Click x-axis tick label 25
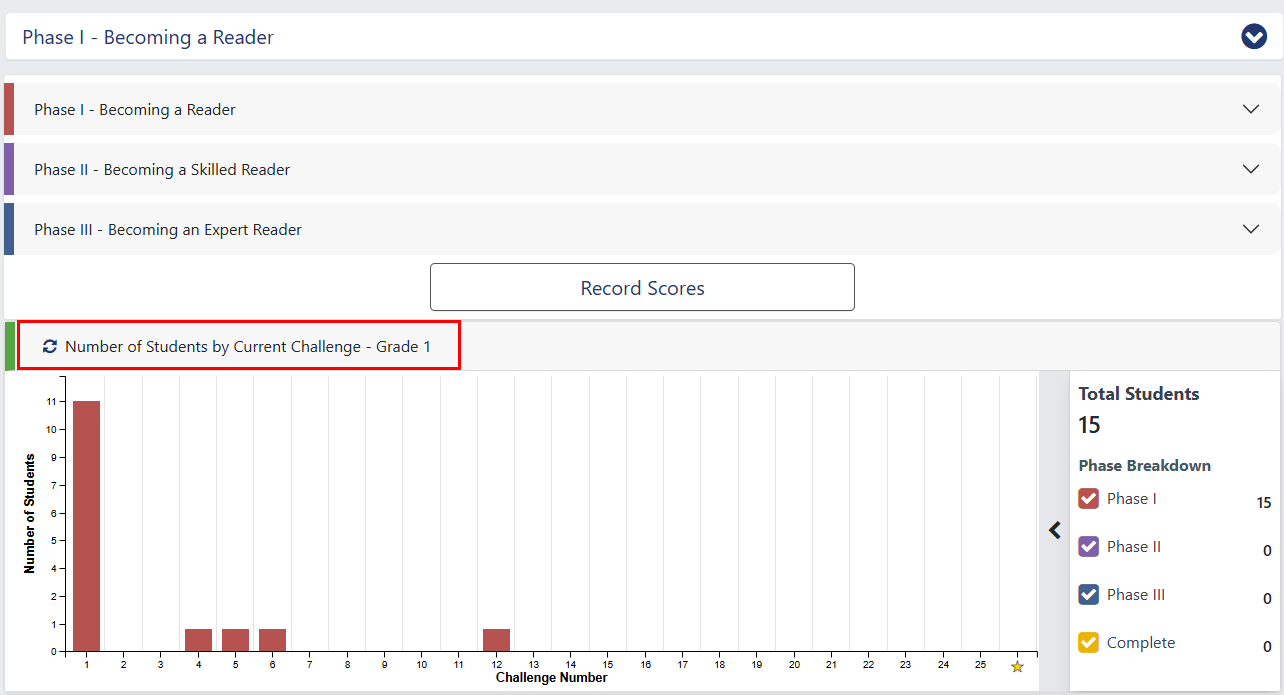Viewport: 1284px width, 695px height. pos(980,664)
